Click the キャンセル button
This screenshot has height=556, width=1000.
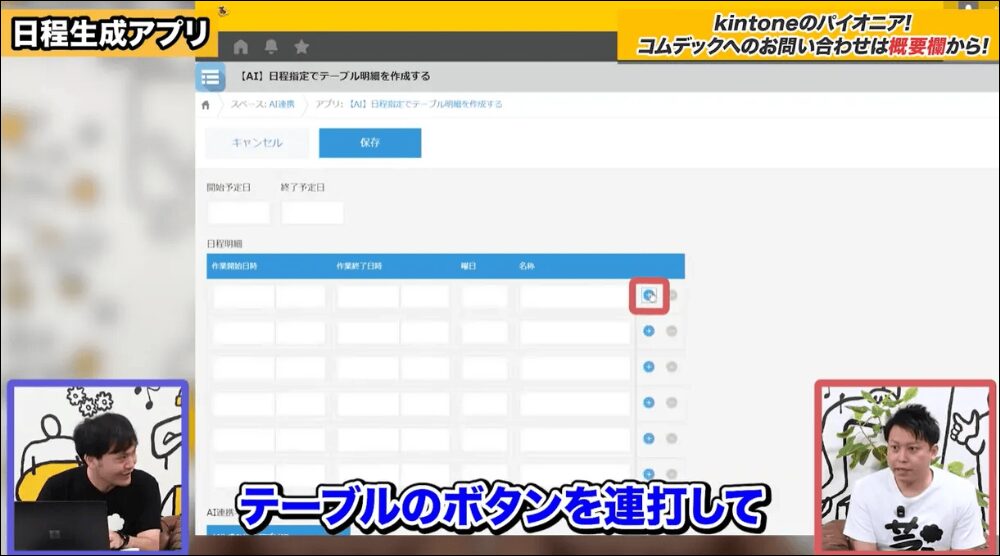[x=257, y=143]
